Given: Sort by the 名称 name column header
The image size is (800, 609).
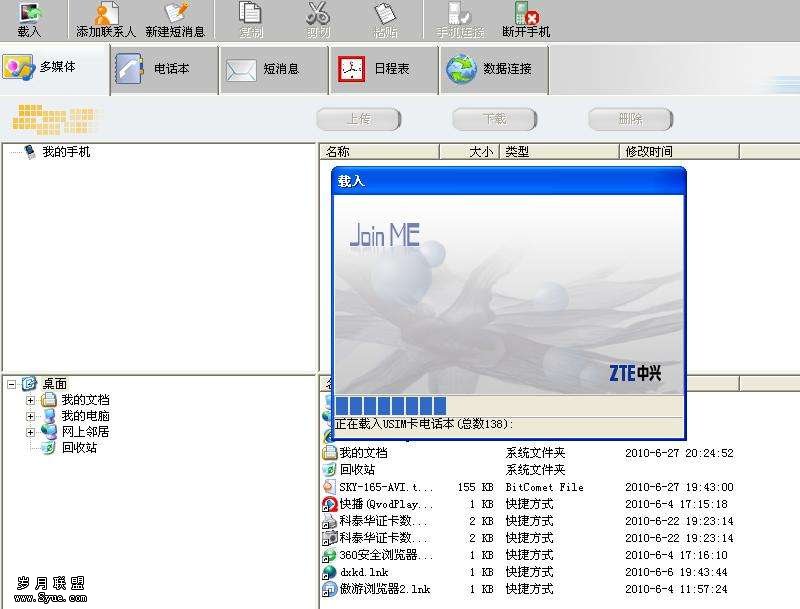Looking at the screenshot, I should [379, 151].
